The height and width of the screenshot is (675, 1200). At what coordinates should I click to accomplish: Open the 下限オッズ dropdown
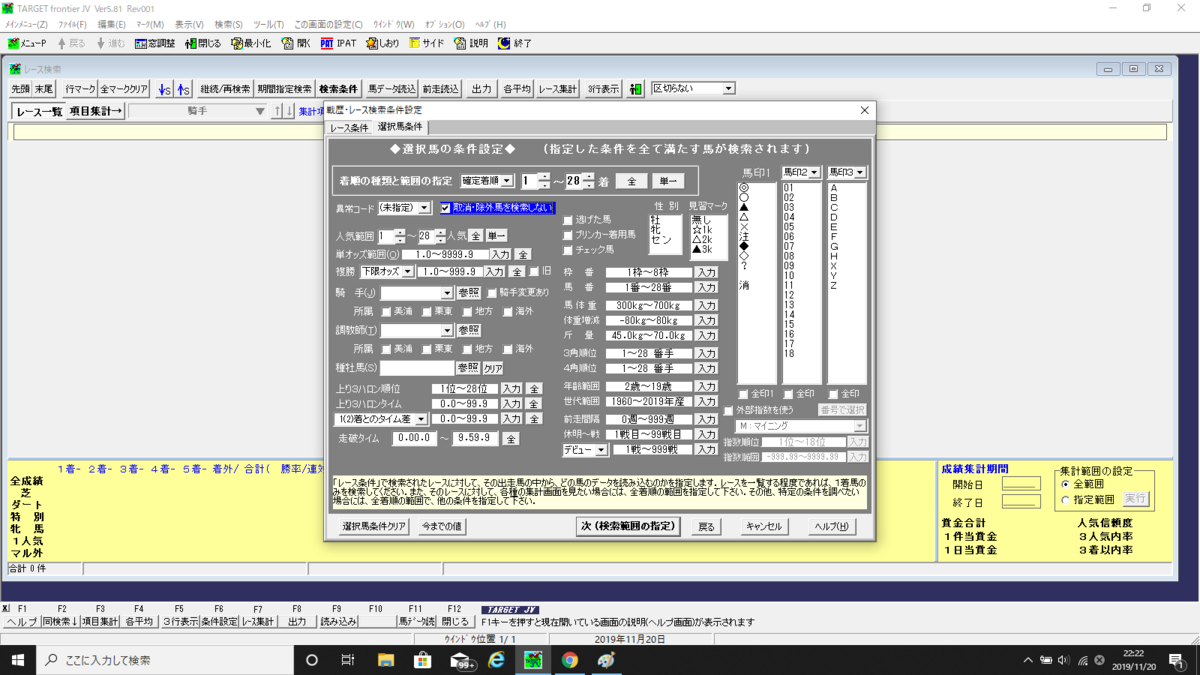[x=406, y=271]
